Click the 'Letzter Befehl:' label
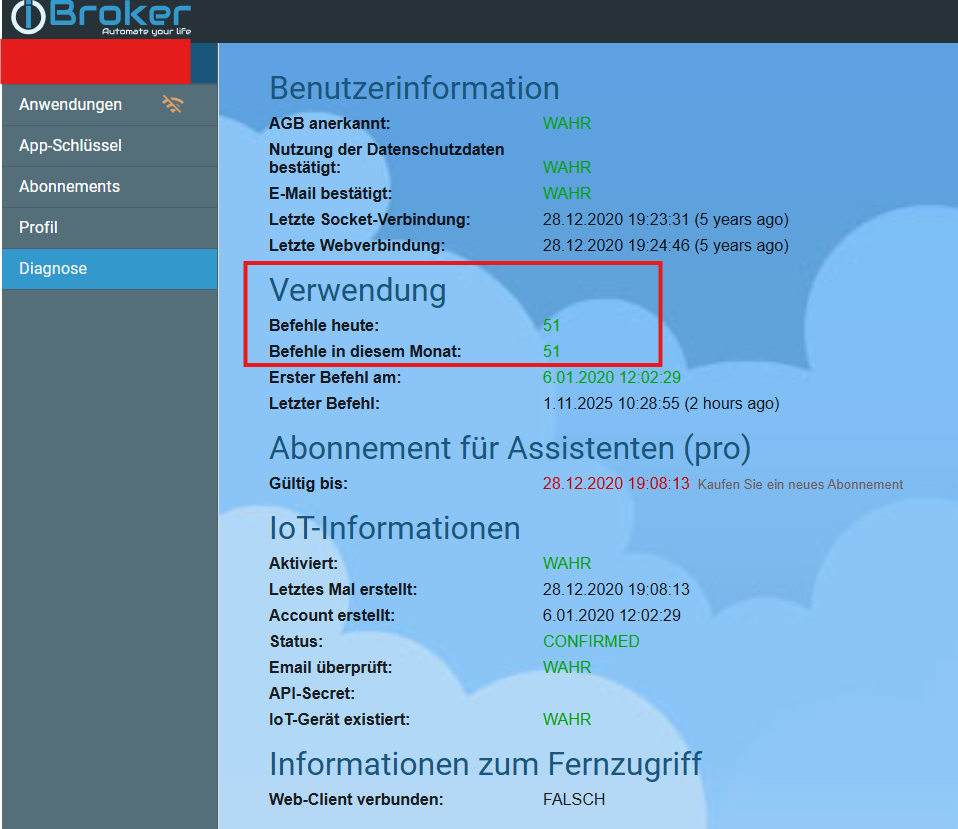 point(324,404)
